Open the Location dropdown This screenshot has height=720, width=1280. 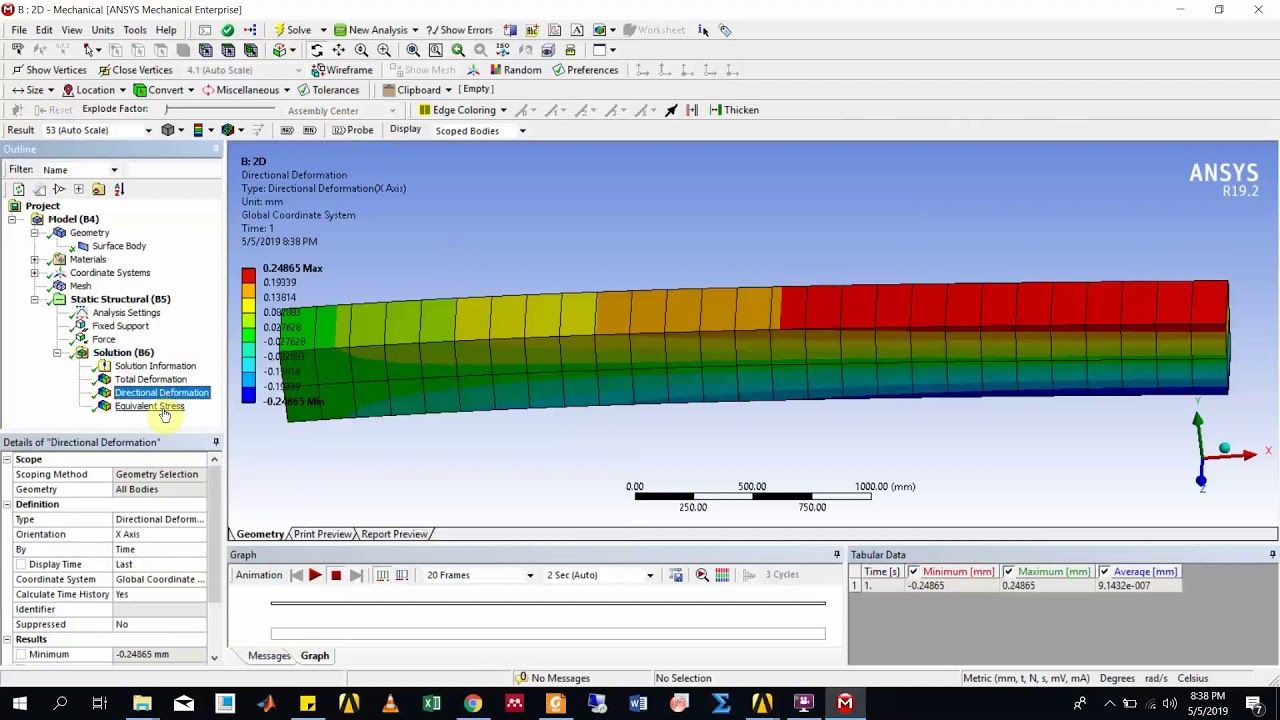point(95,90)
